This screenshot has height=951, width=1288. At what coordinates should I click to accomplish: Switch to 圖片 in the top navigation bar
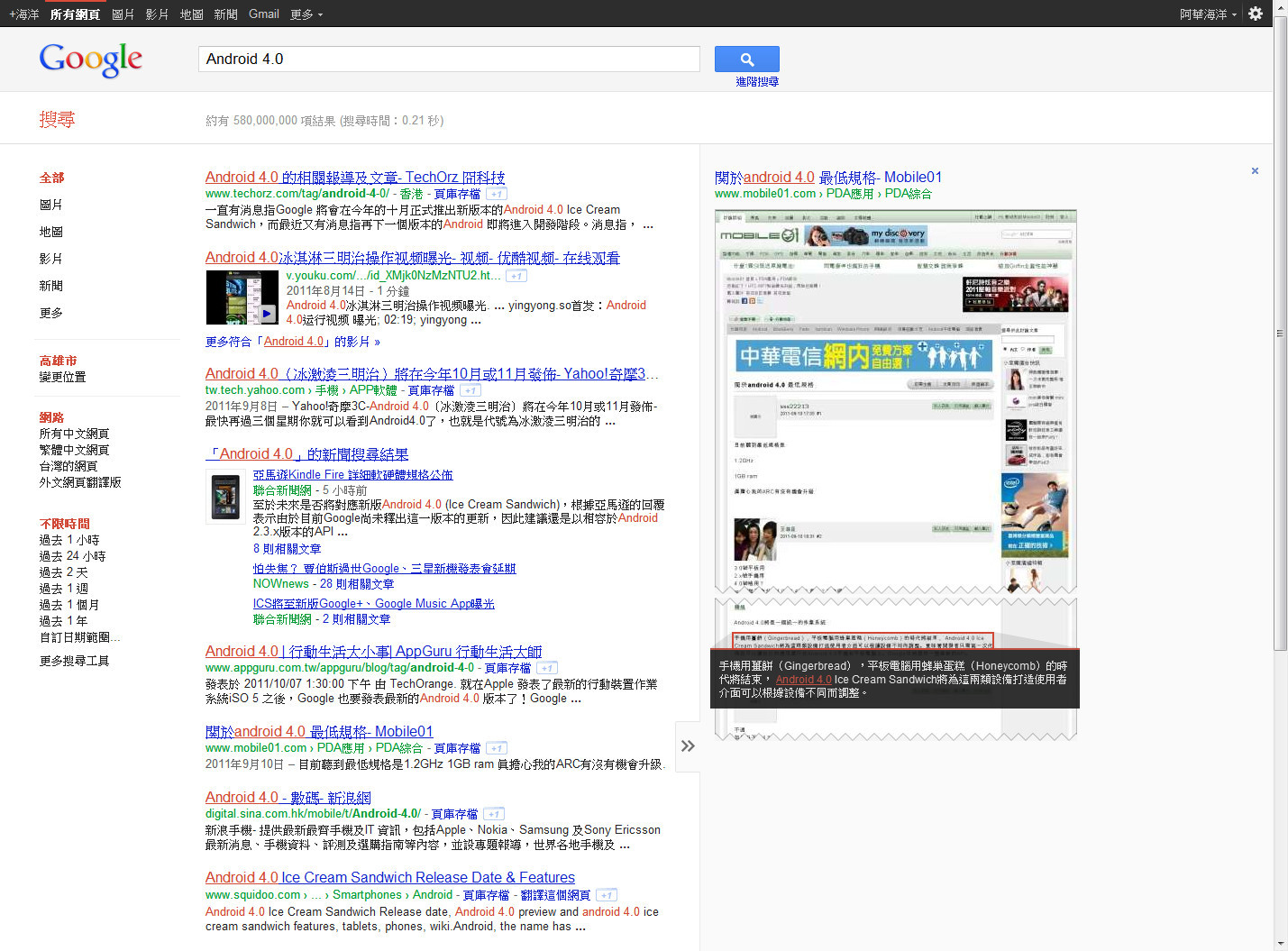coord(123,14)
